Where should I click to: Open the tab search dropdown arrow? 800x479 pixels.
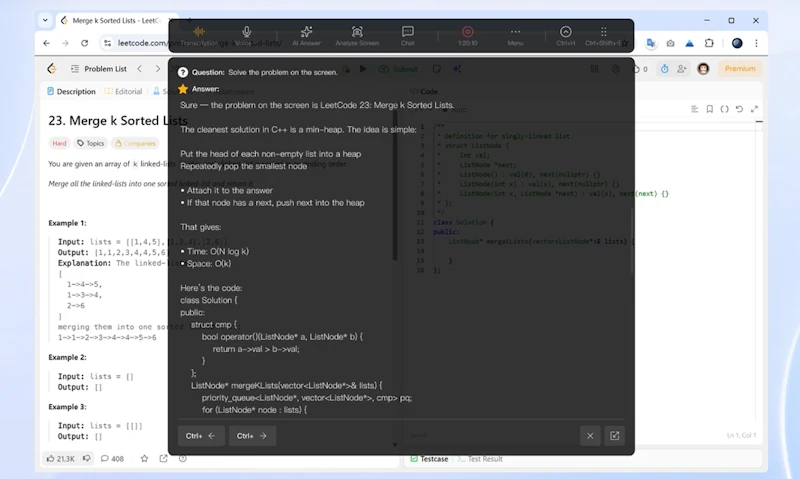point(45,20)
